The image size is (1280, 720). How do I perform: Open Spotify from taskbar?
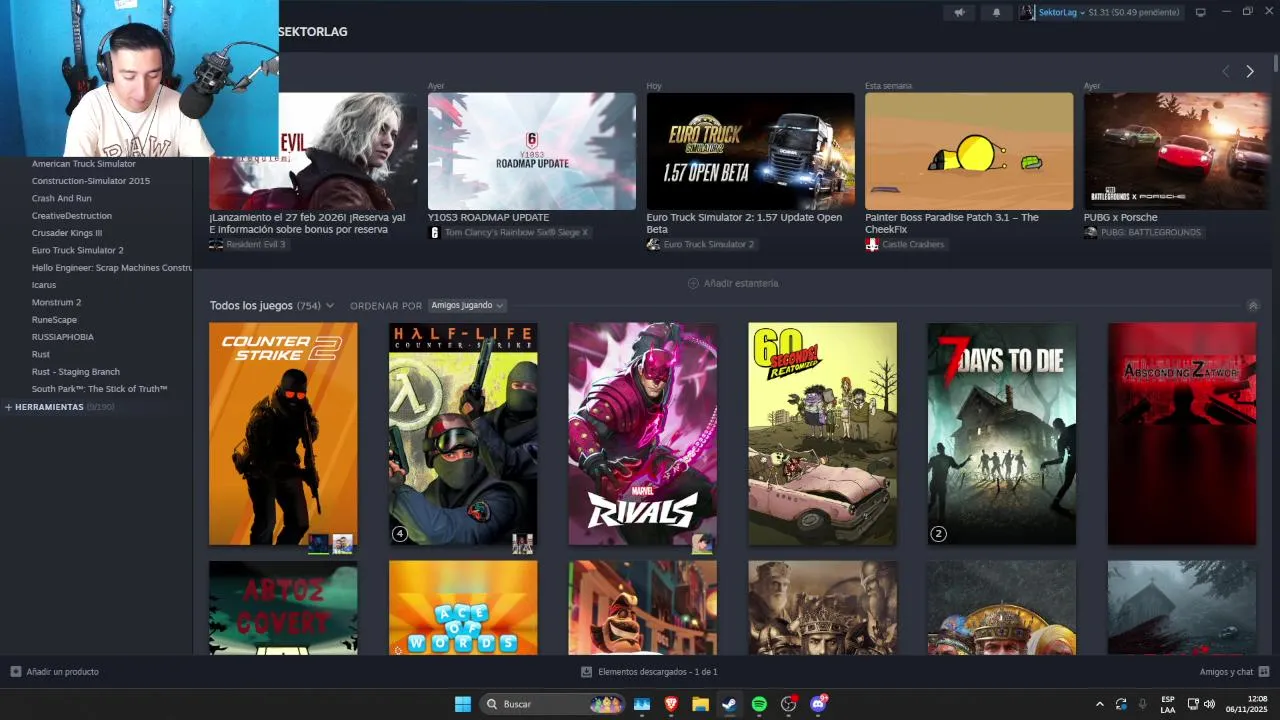point(759,704)
